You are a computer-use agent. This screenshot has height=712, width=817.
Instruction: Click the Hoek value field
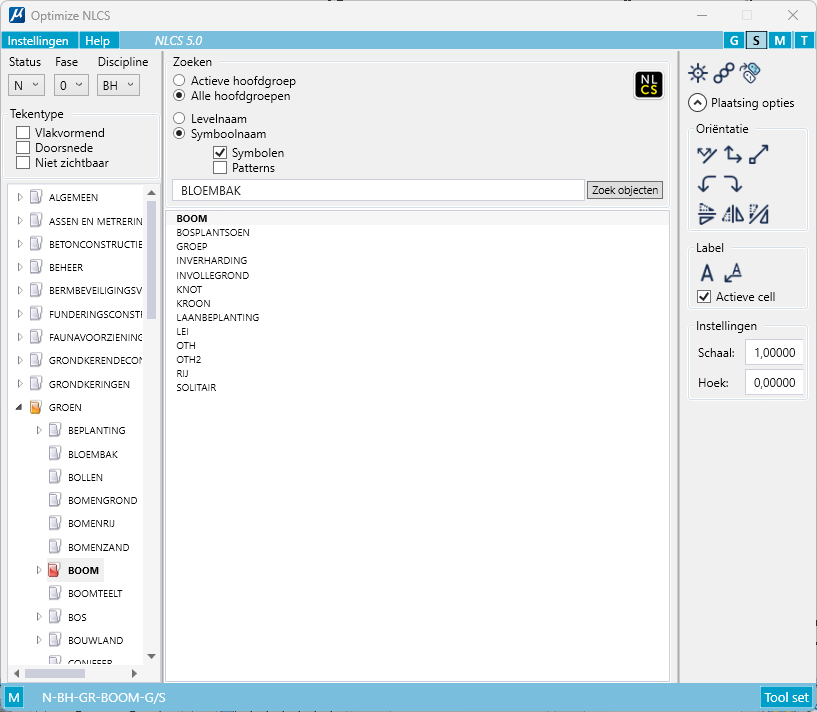(774, 383)
